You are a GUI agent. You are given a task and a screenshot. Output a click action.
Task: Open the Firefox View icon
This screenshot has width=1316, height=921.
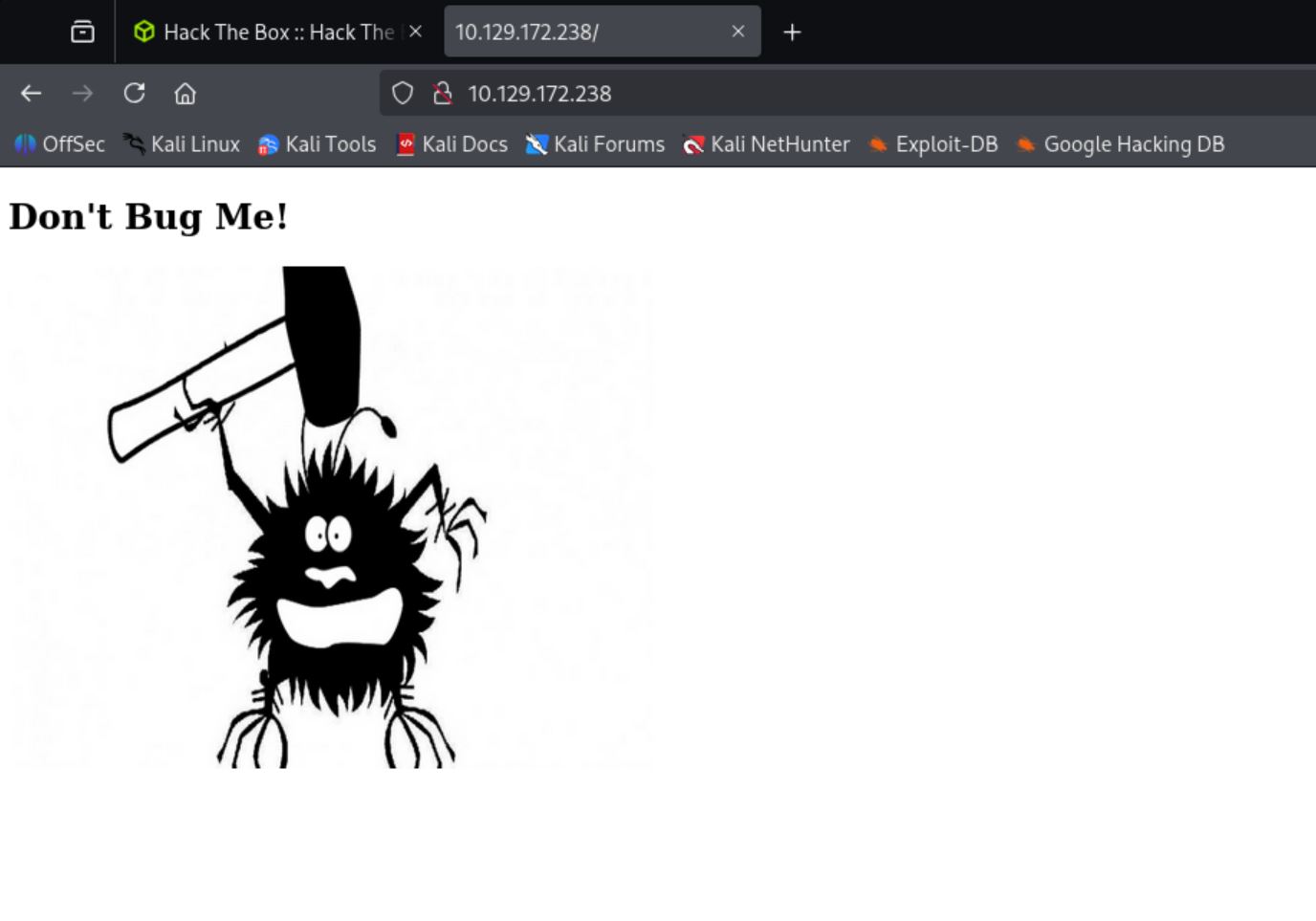pyautogui.click(x=83, y=32)
